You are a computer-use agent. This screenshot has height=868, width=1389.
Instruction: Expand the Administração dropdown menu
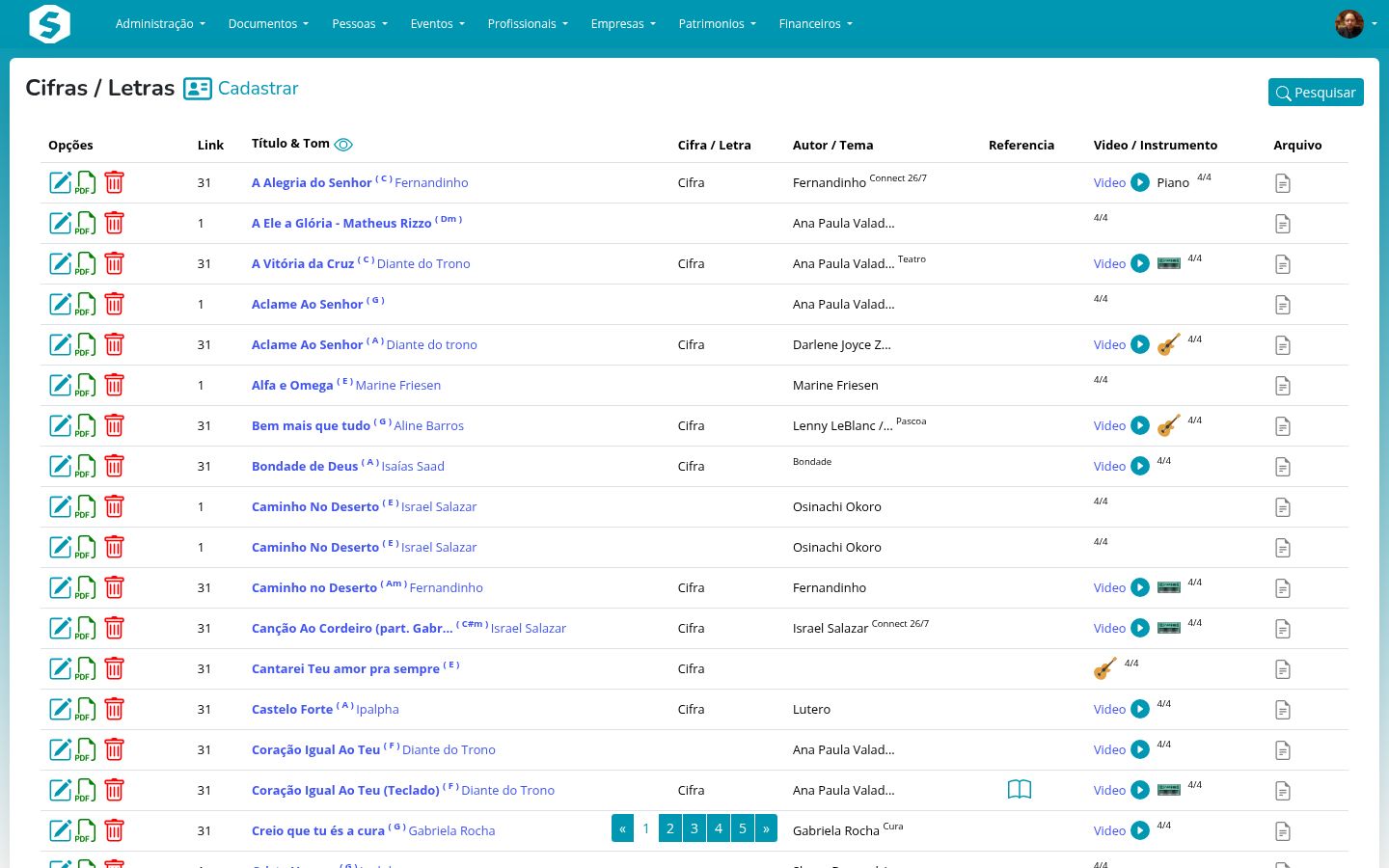pyautogui.click(x=160, y=24)
